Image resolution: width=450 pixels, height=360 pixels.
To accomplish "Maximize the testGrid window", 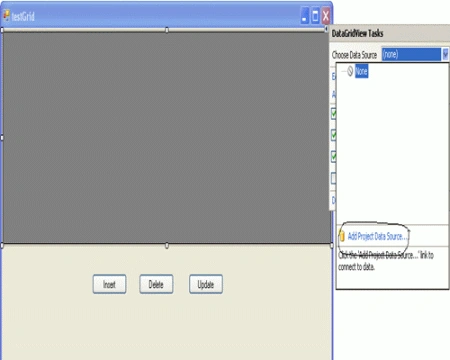I will 315,16.
